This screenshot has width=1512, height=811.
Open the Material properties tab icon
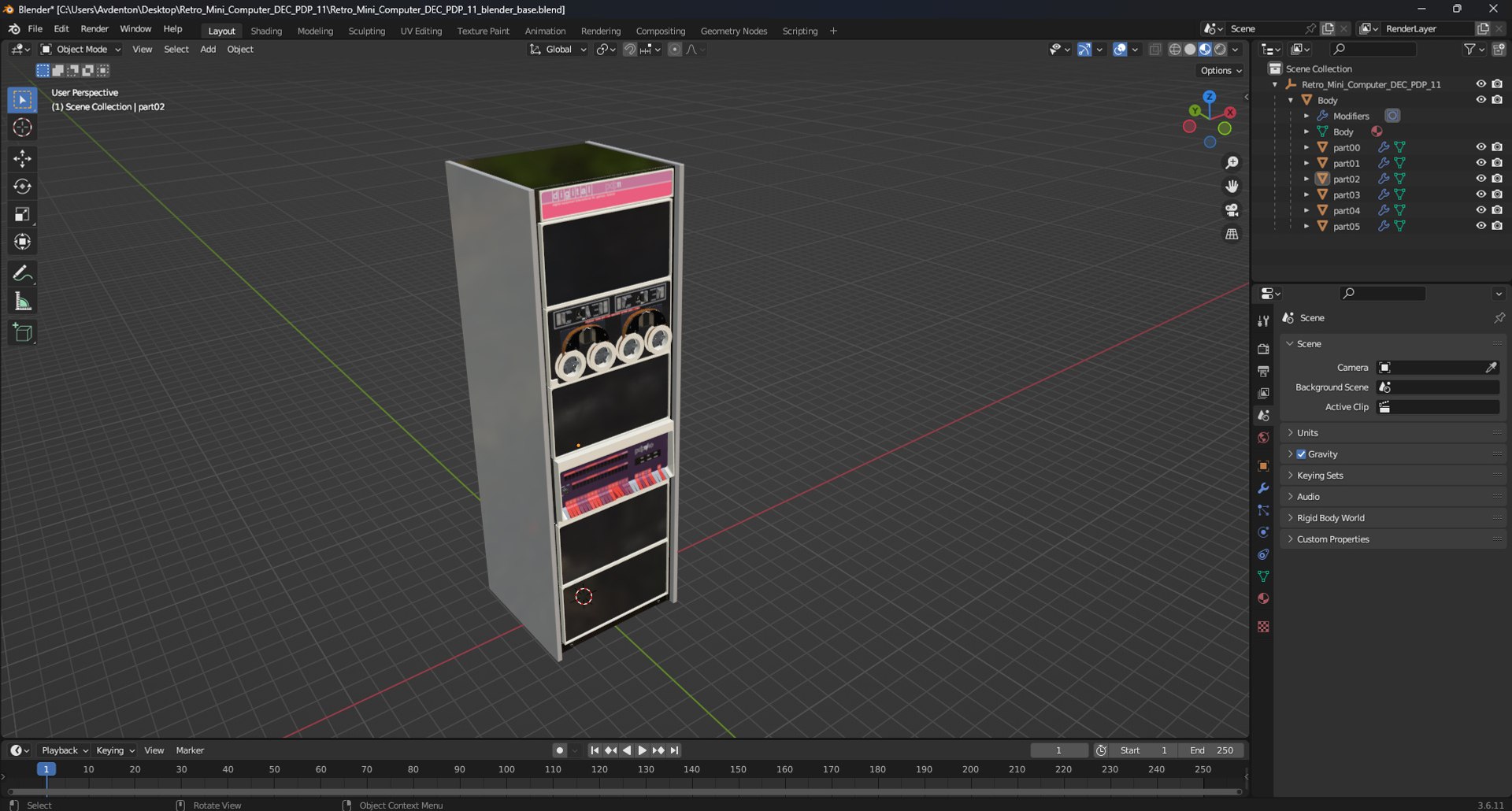(x=1263, y=598)
